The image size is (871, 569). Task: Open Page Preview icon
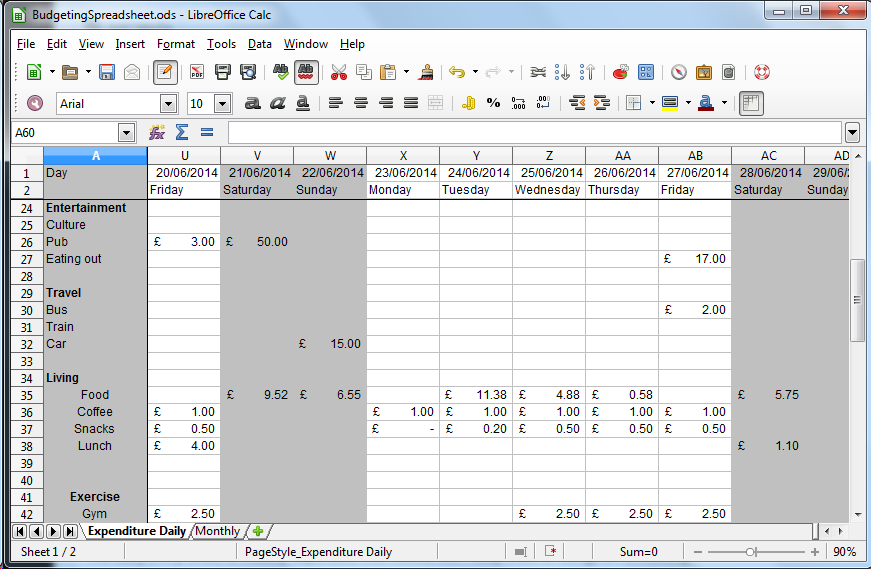click(248, 72)
